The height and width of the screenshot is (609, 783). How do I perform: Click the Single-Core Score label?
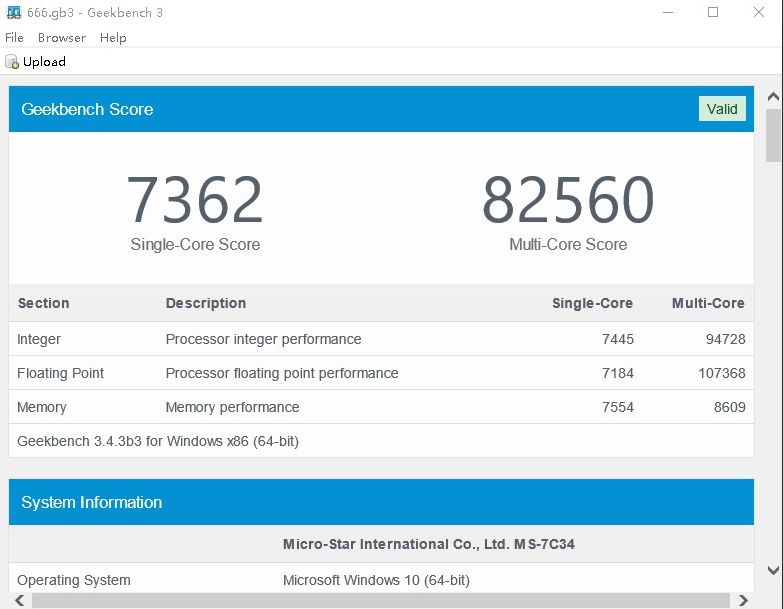click(x=195, y=244)
